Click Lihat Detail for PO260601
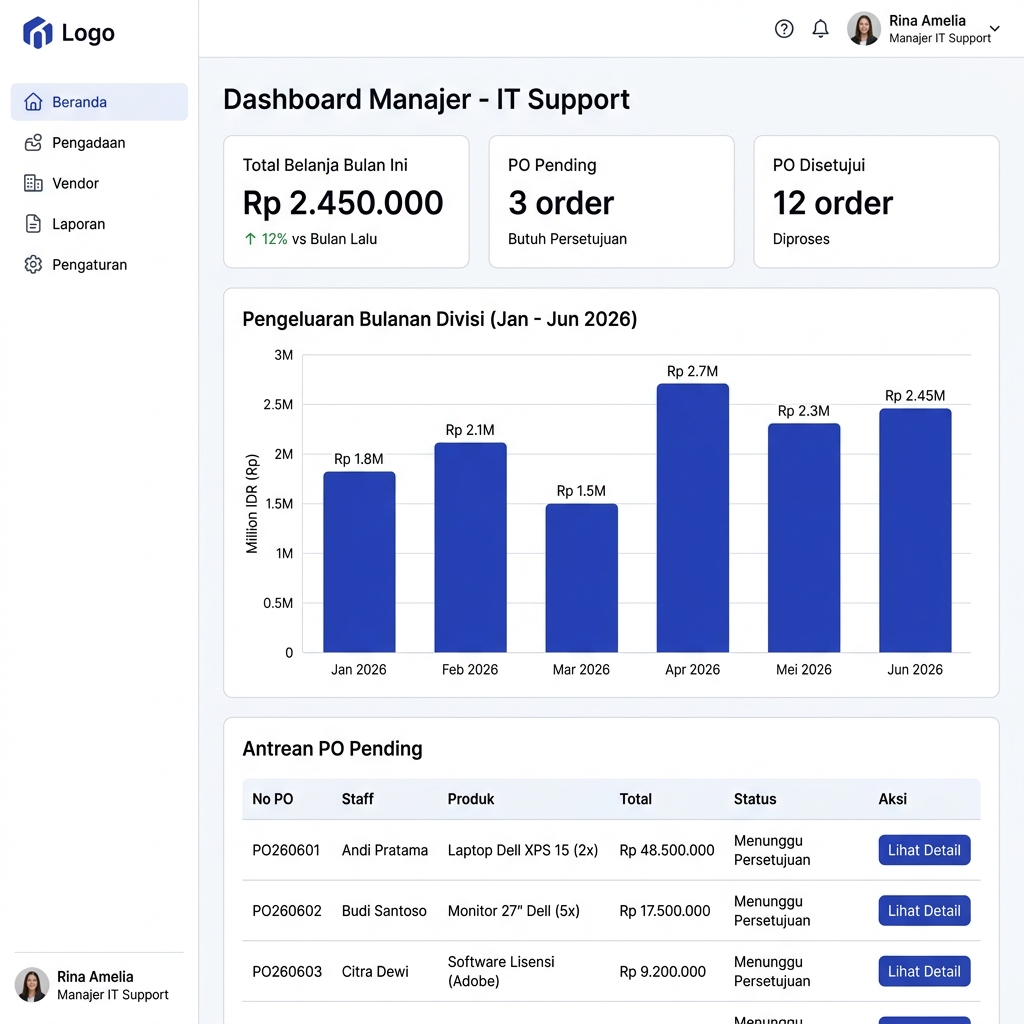 coord(924,850)
